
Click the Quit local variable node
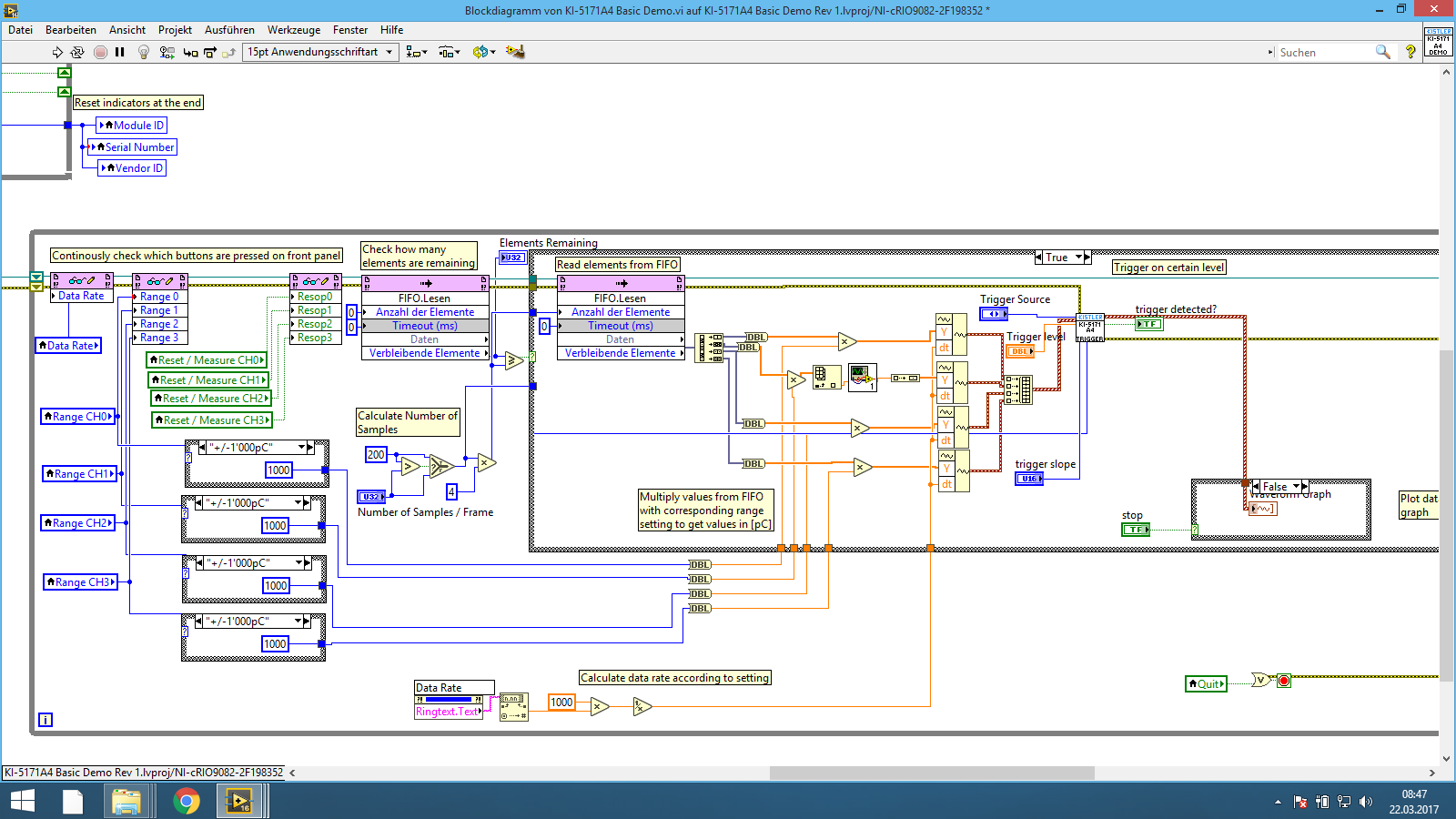click(x=1207, y=684)
